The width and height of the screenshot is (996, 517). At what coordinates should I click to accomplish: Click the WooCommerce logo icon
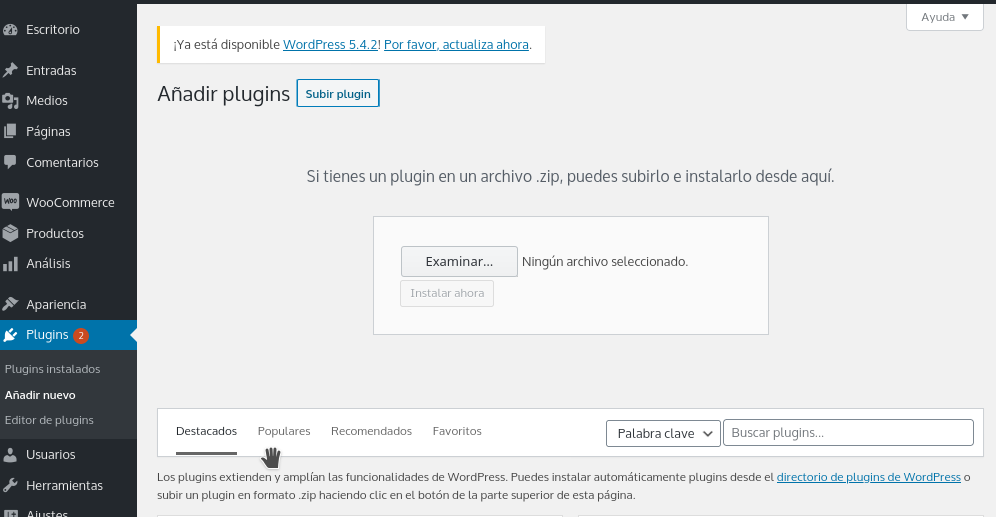[x=10, y=202]
